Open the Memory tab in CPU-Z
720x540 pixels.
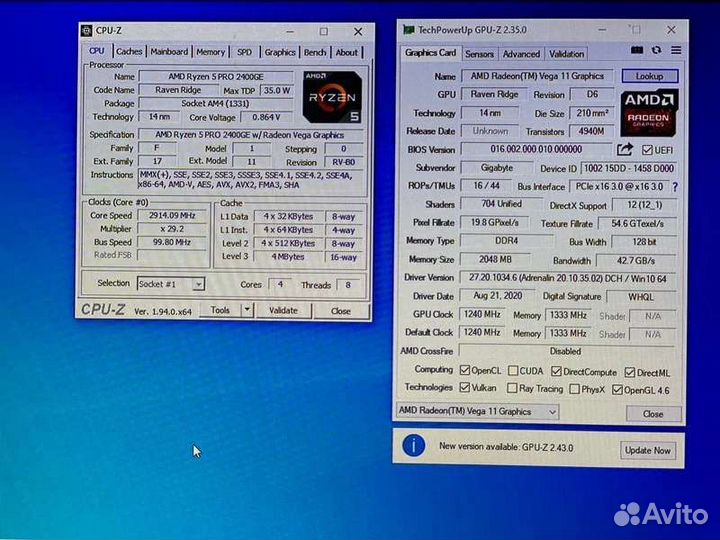click(x=211, y=52)
